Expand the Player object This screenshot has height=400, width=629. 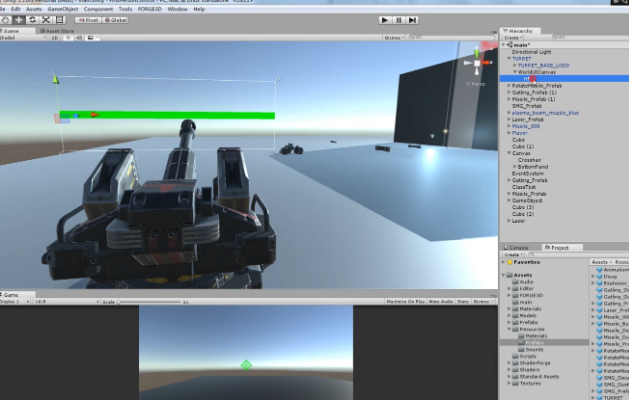[509, 133]
